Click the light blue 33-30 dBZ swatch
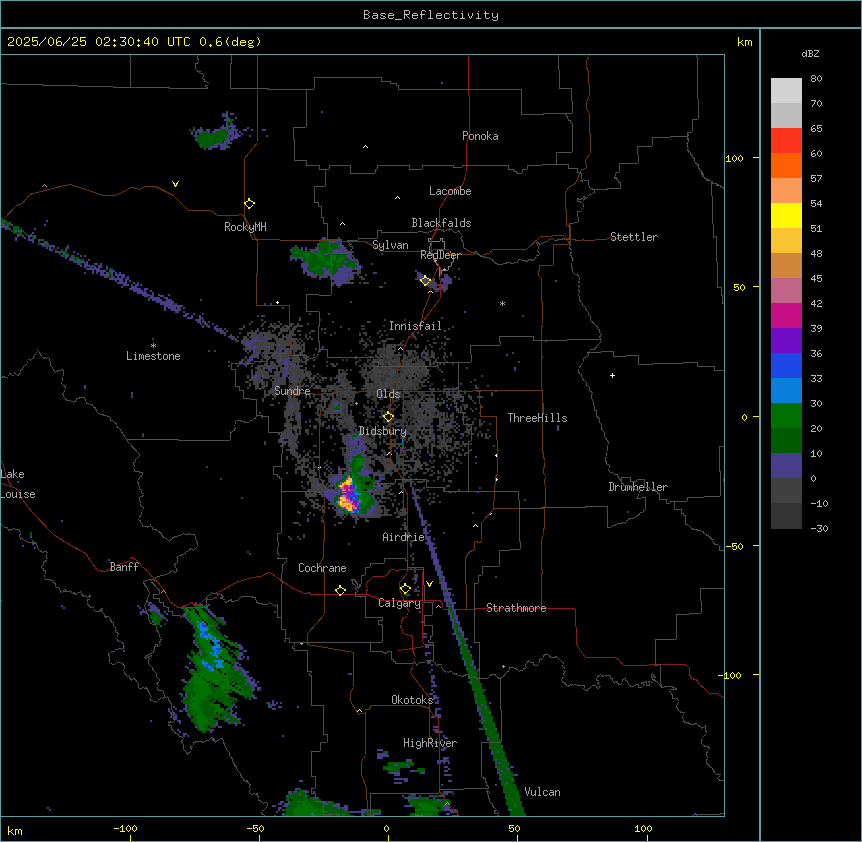 (x=786, y=390)
